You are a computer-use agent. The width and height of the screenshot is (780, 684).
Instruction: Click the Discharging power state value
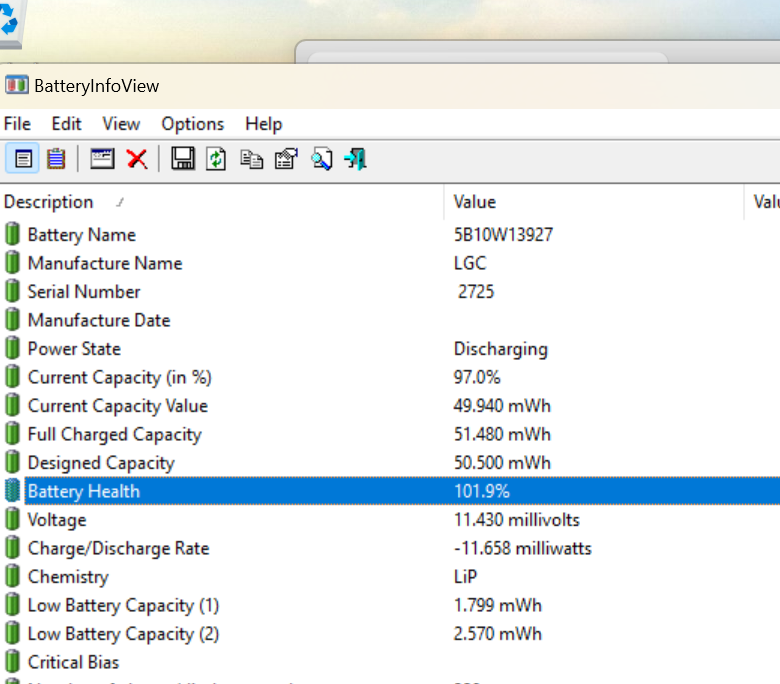[500, 349]
